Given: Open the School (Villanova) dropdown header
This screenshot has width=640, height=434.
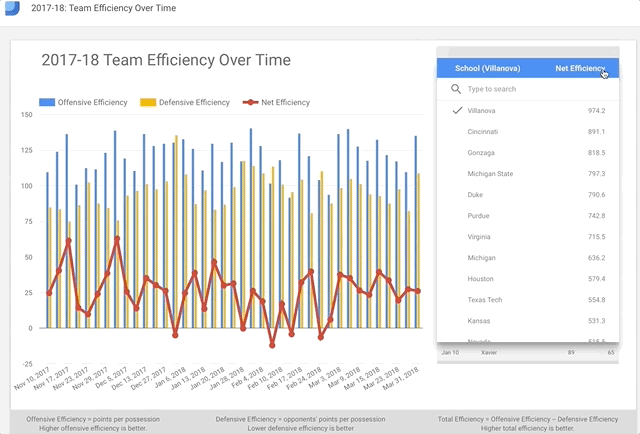Looking at the screenshot, I should [487, 68].
